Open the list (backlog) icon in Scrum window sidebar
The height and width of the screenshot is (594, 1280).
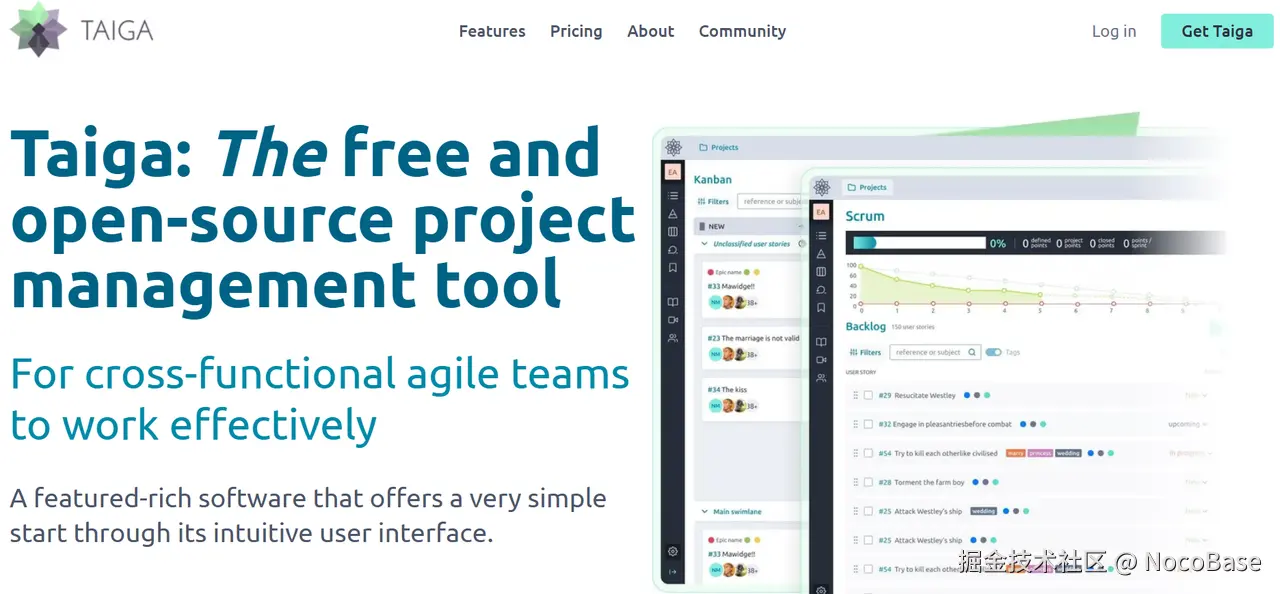point(821,236)
